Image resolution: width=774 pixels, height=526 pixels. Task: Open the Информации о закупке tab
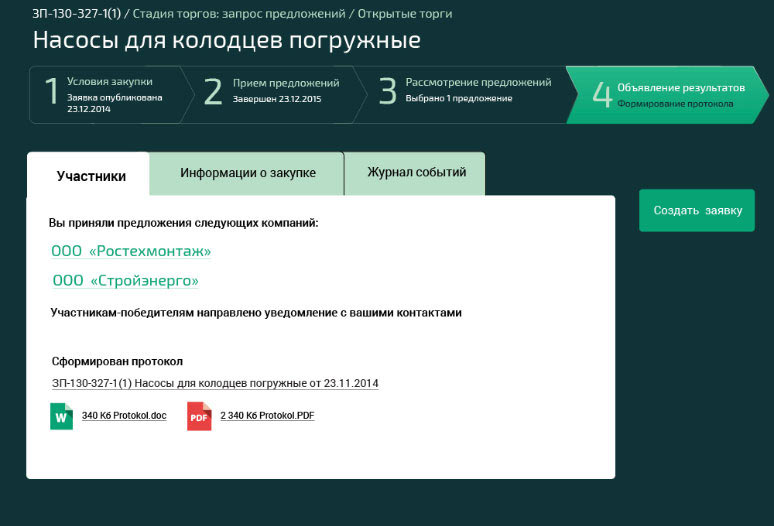[247, 173]
